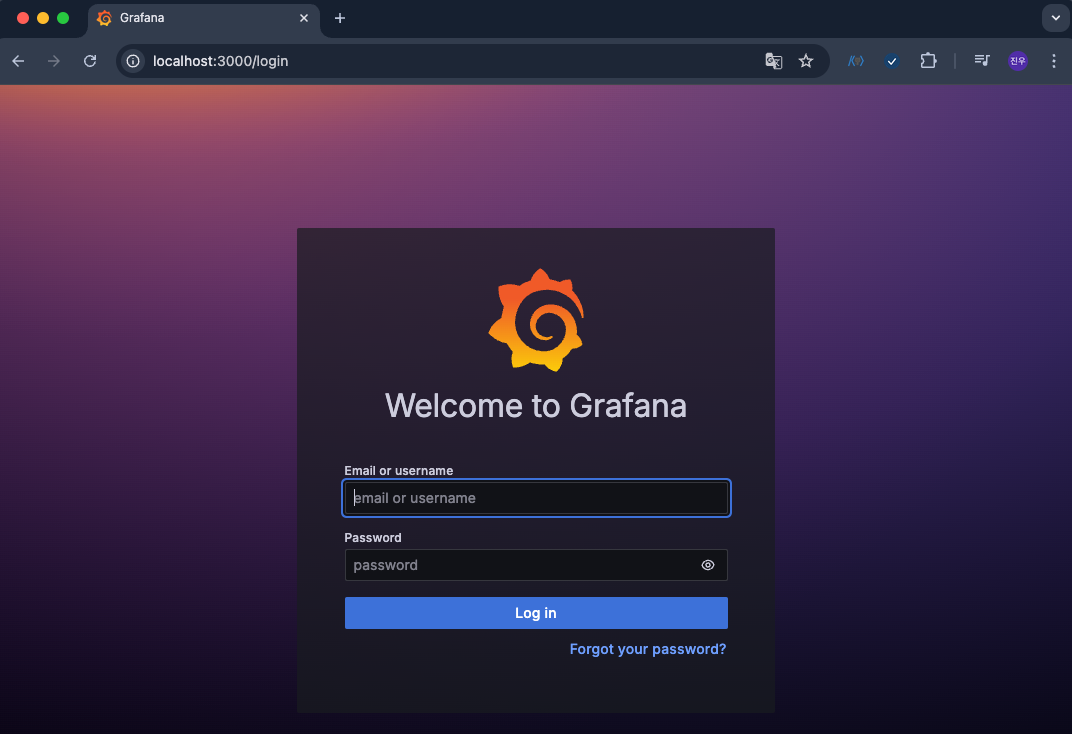Open the Chrome three-dot menu
This screenshot has width=1072, height=734.
click(1054, 61)
